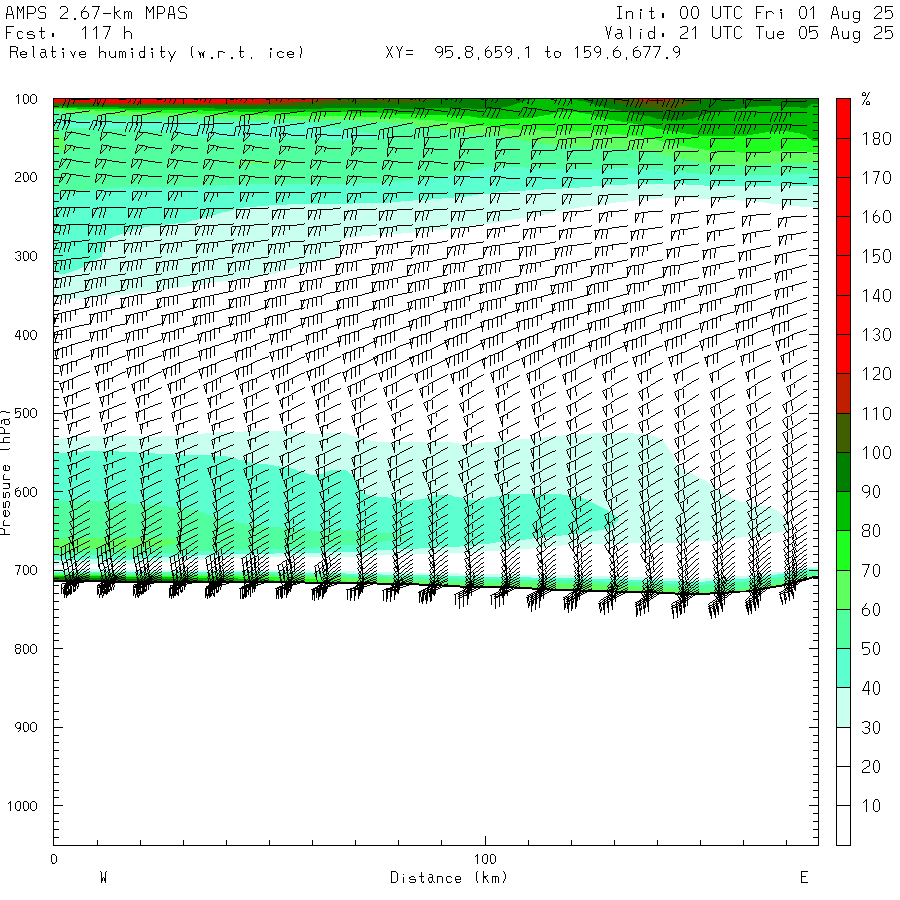The height and width of the screenshot is (900, 900).
Task: Click the colorbar swatch between 50 and 40
Action: (843, 669)
